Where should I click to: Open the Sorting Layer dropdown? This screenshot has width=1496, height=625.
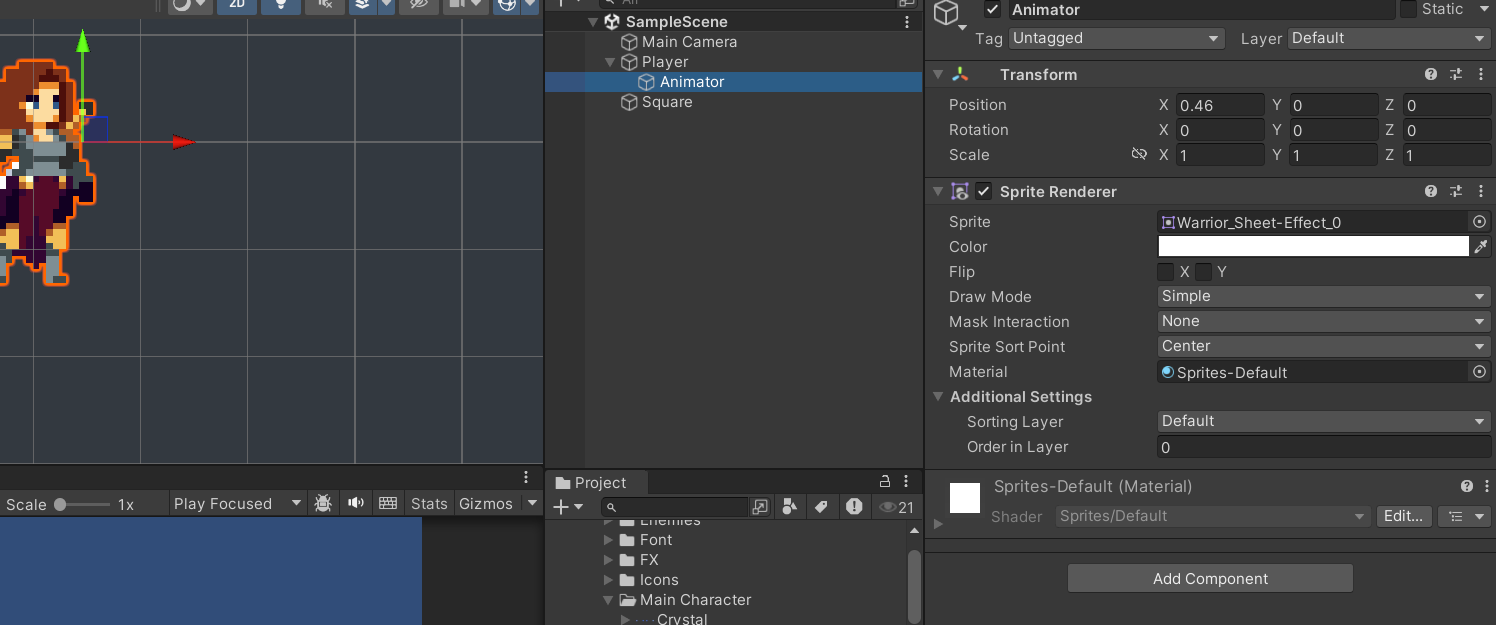(1322, 421)
